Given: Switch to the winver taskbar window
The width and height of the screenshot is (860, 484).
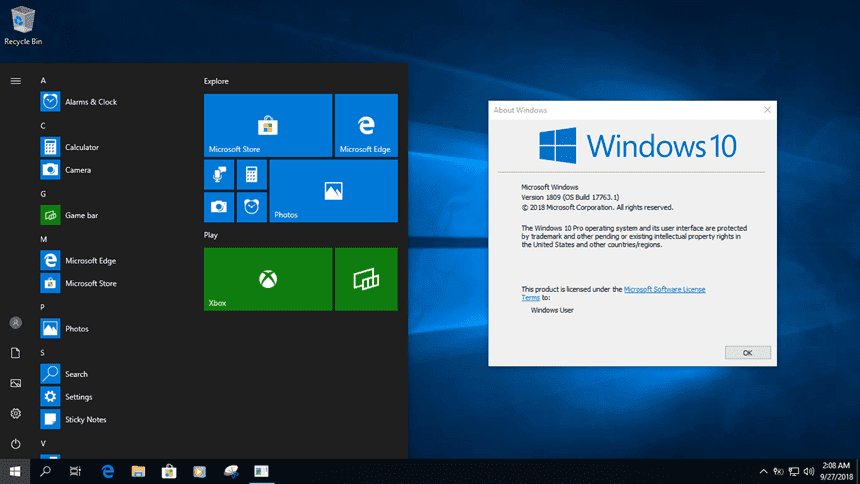Looking at the screenshot, I should click(x=262, y=471).
